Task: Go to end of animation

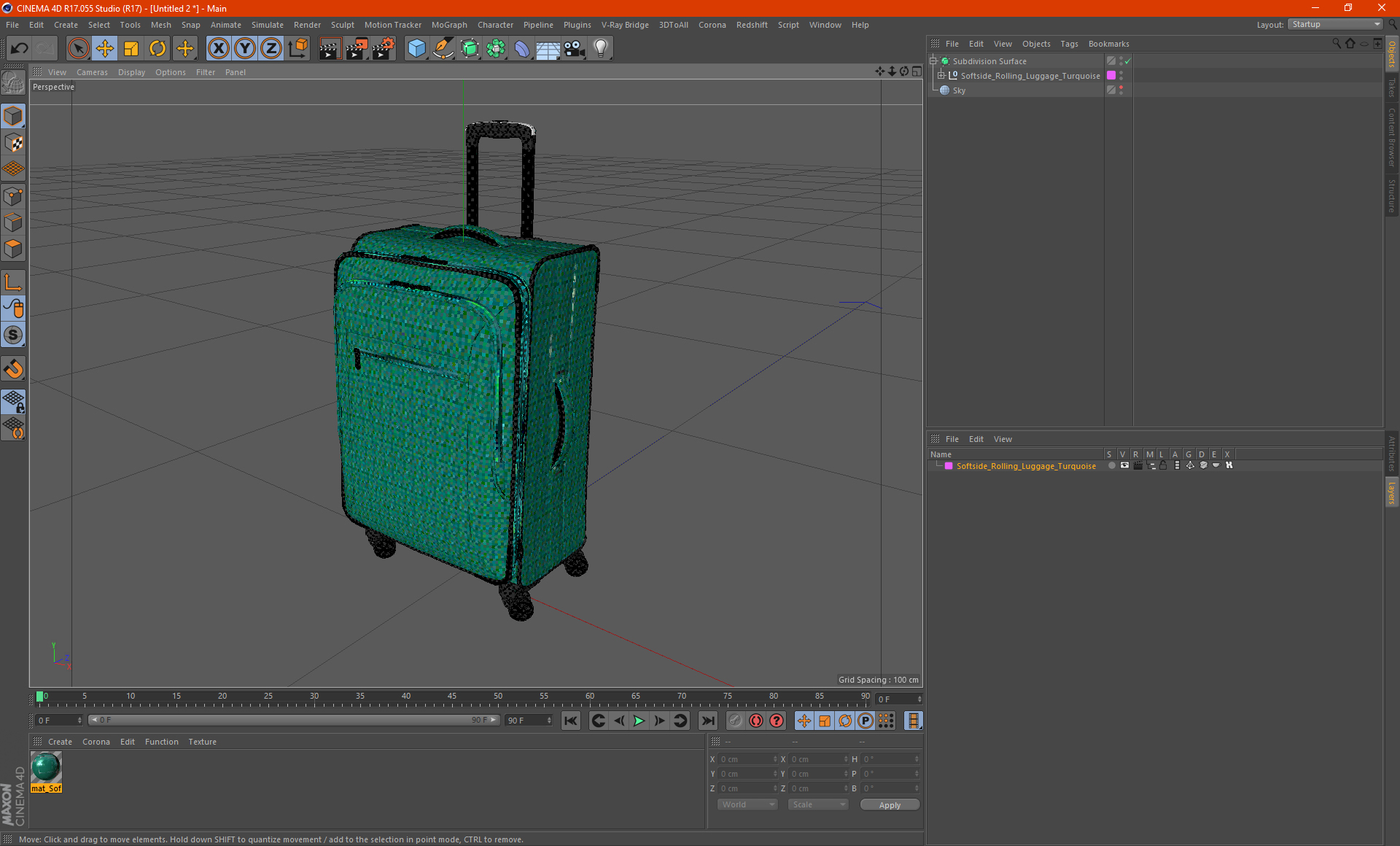Action: pos(707,721)
